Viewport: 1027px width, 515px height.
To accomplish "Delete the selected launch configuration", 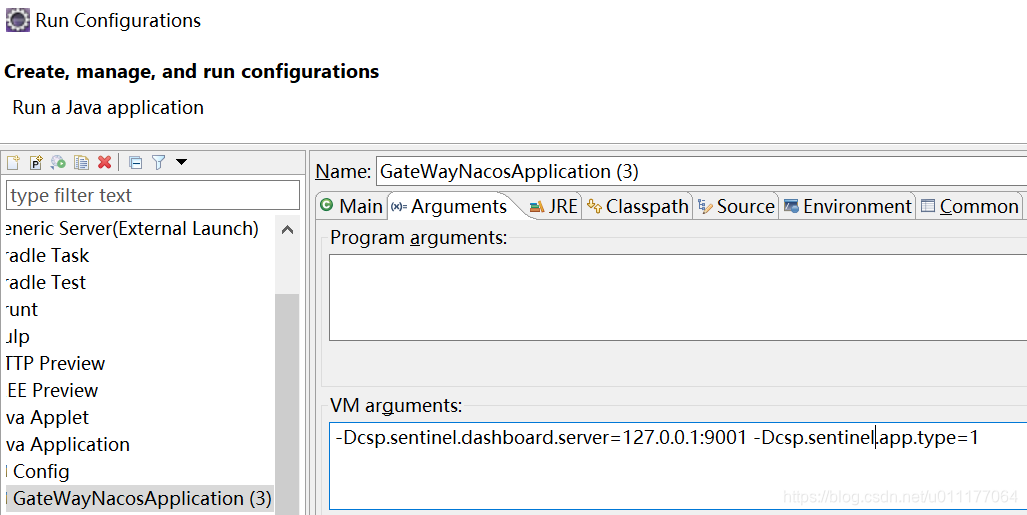I will point(104,162).
